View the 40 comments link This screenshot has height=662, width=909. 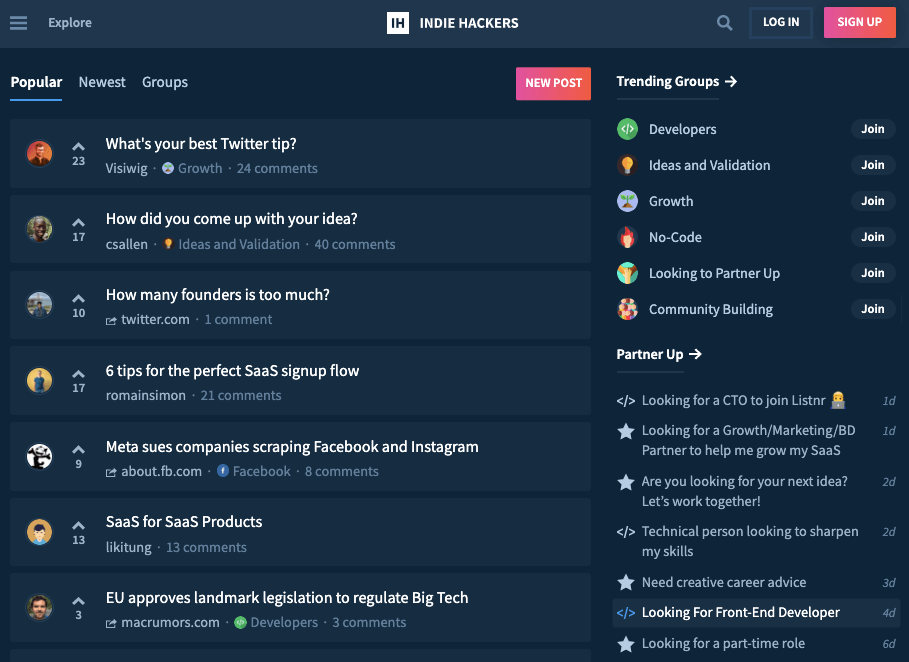click(x=355, y=245)
